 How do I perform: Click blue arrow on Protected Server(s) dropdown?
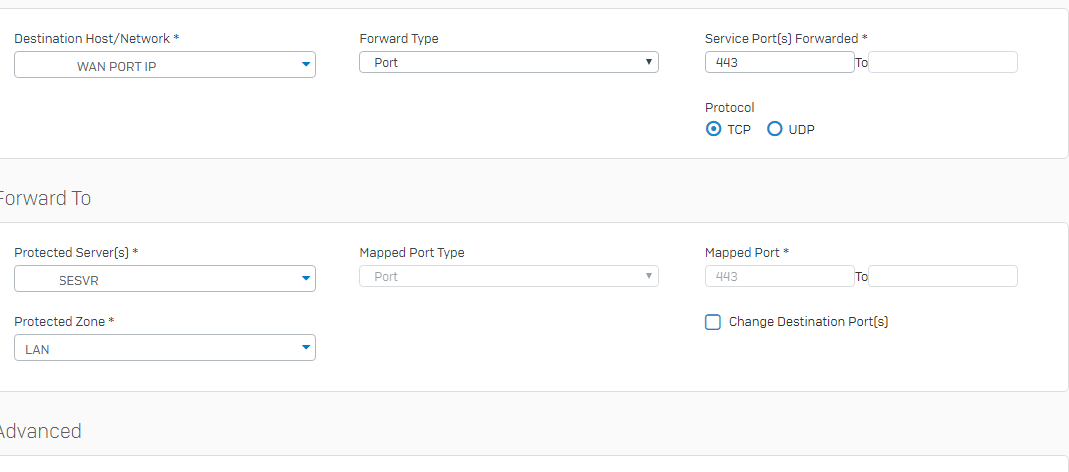click(306, 278)
